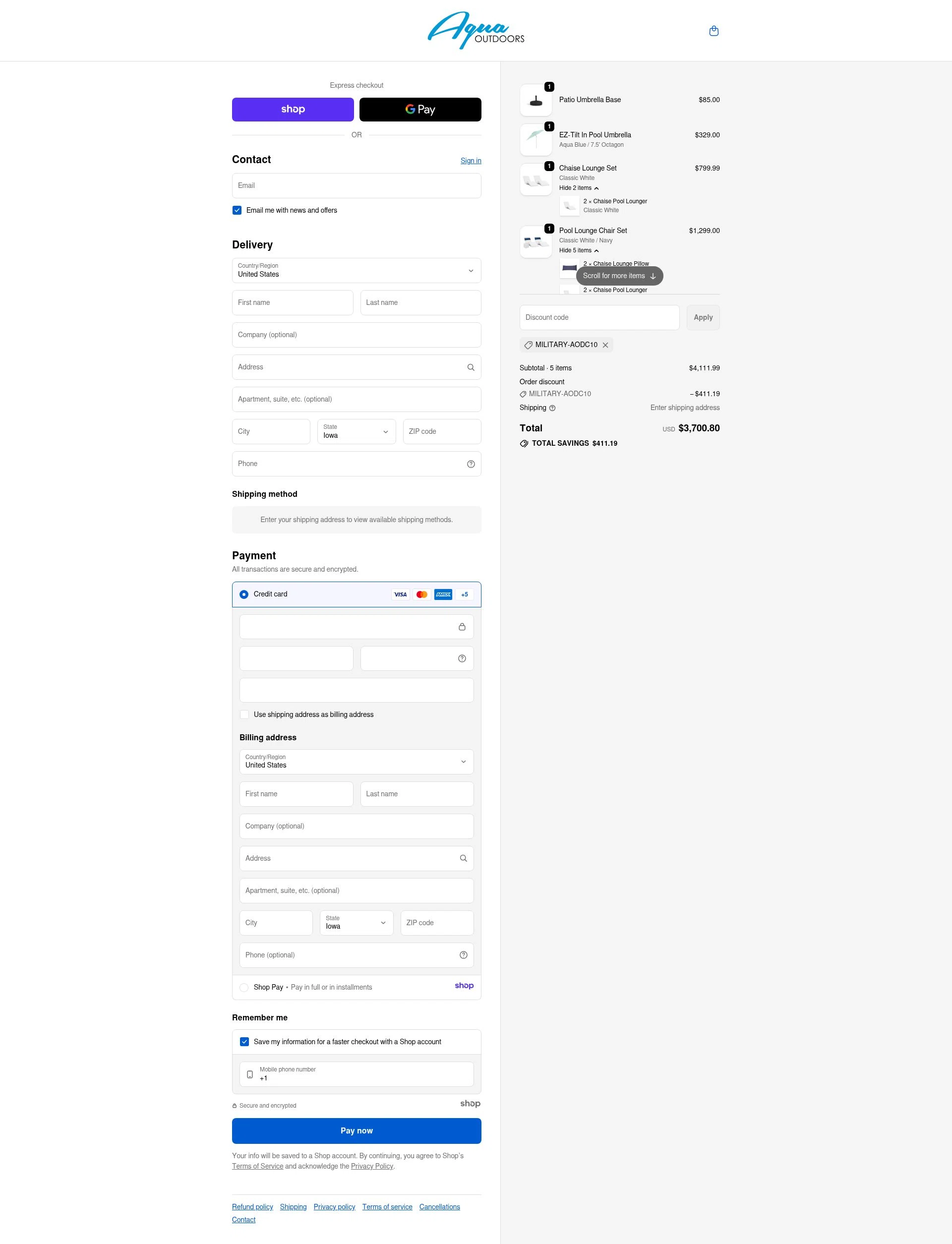Screen dimensions: 952x1244
Task: Click the search icon in delivery Address field
Action: click(x=471, y=367)
